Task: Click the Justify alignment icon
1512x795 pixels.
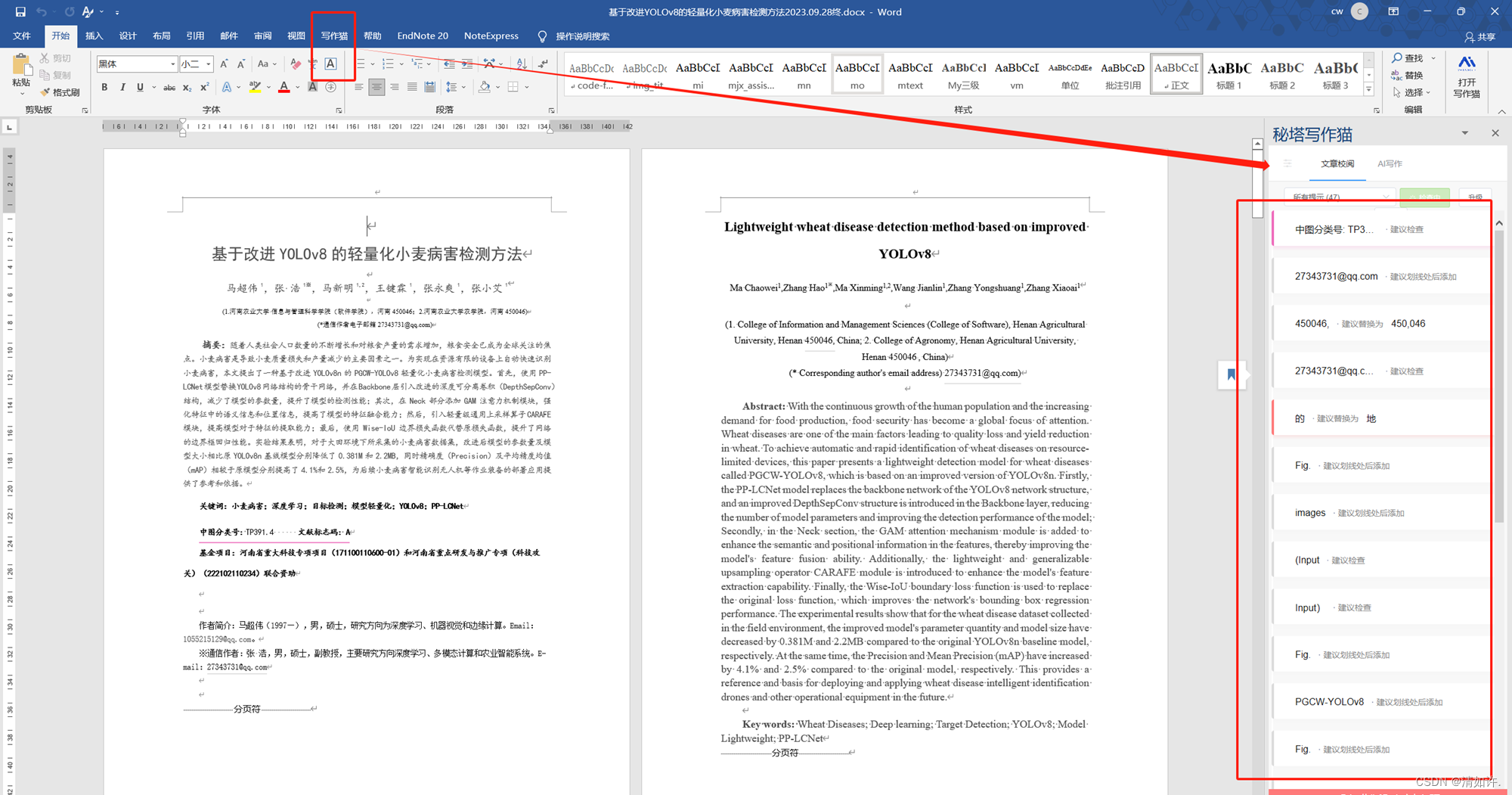Action: click(x=412, y=87)
